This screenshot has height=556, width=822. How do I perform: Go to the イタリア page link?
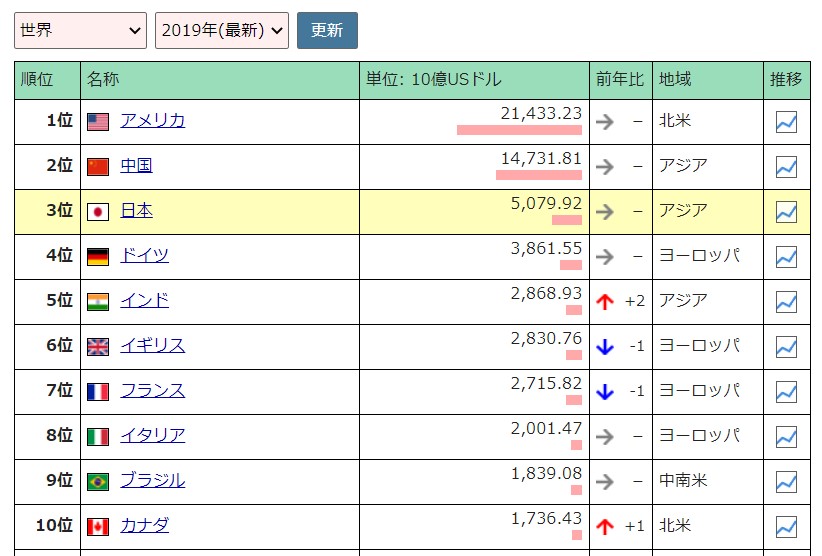(152, 435)
